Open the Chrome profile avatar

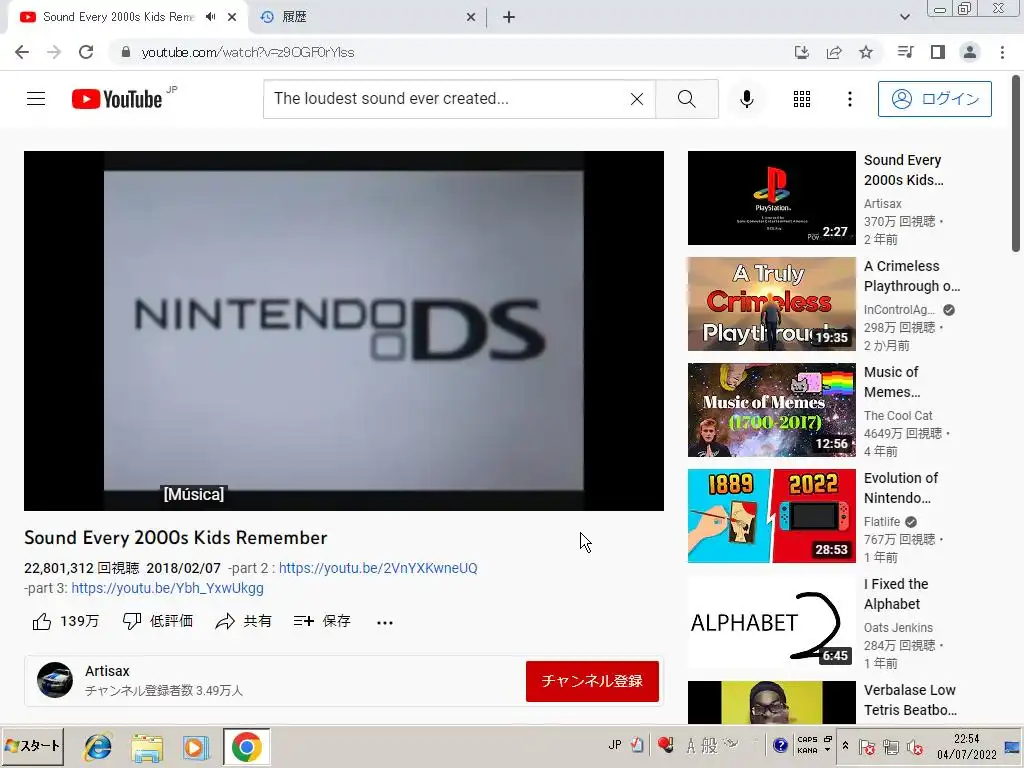tap(970, 52)
